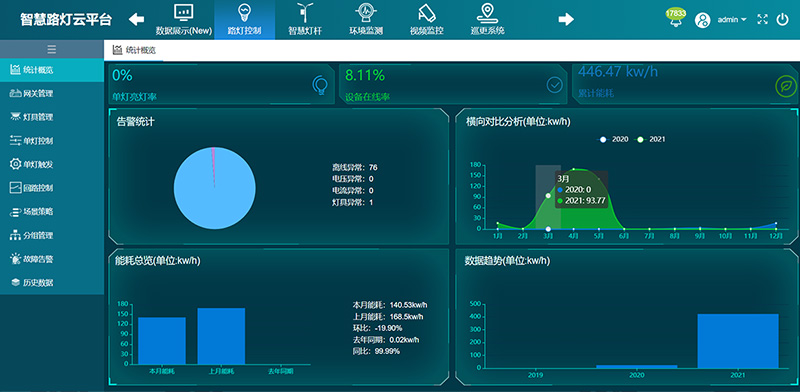Image resolution: width=800 pixels, height=392 pixels.
Task: Switch to the 路灯控制 tab
Action: tap(244, 19)
